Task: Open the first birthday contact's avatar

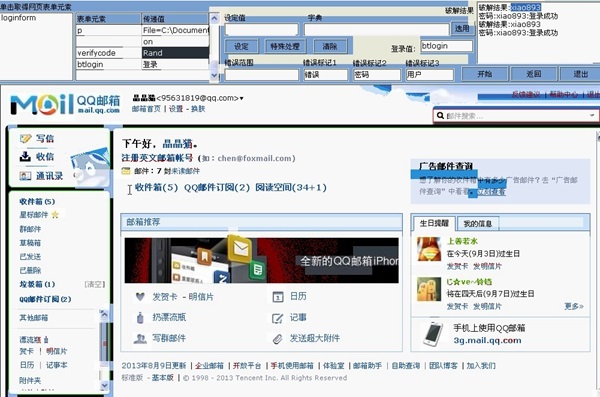Action: click(x=429, y=249)
